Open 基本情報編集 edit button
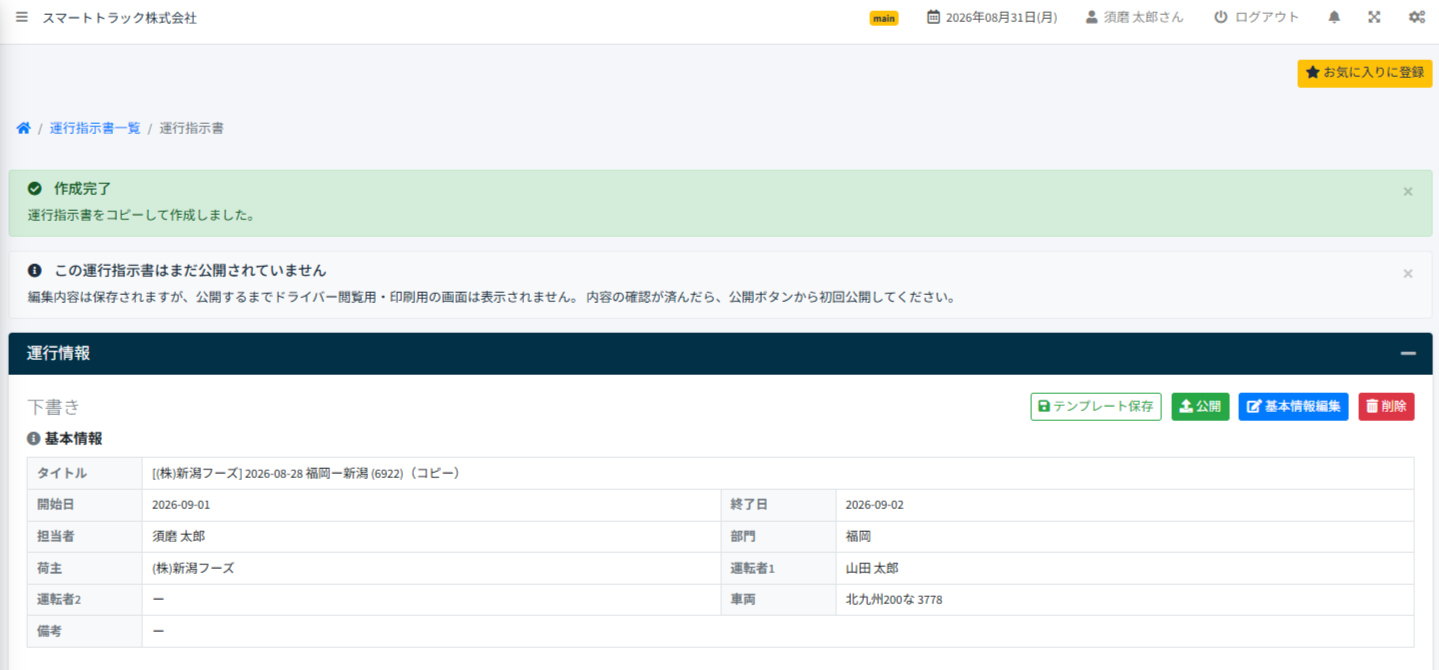Image resolution: width=1439 pixels, height=670 pixels. pos(1293,407)
